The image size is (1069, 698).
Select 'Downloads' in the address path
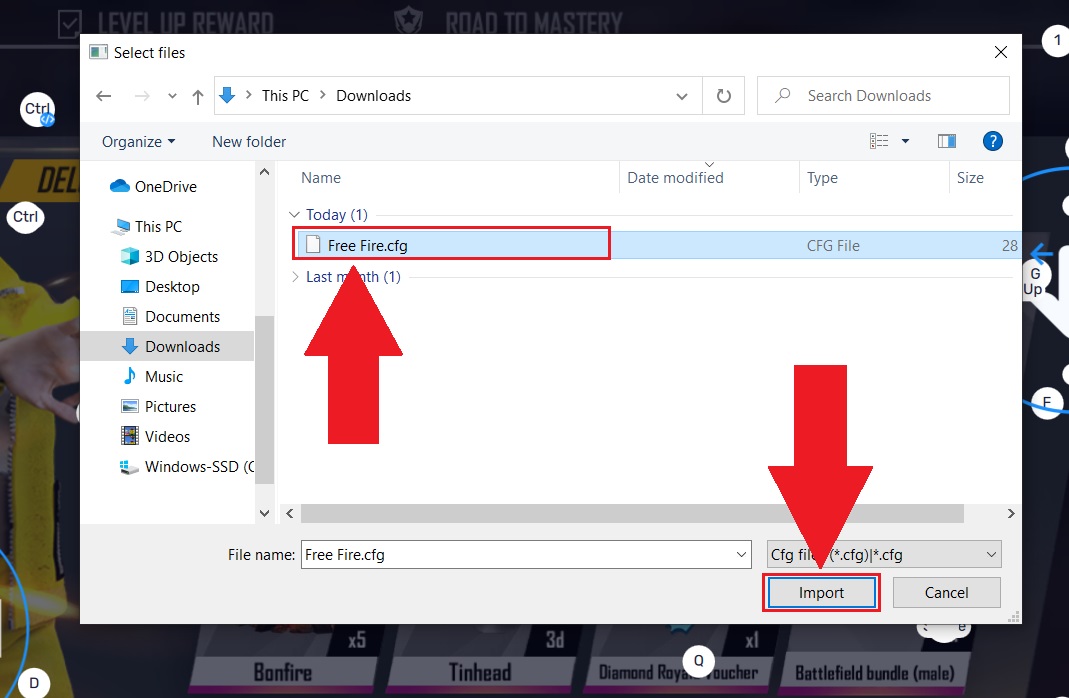coord(374,95)
